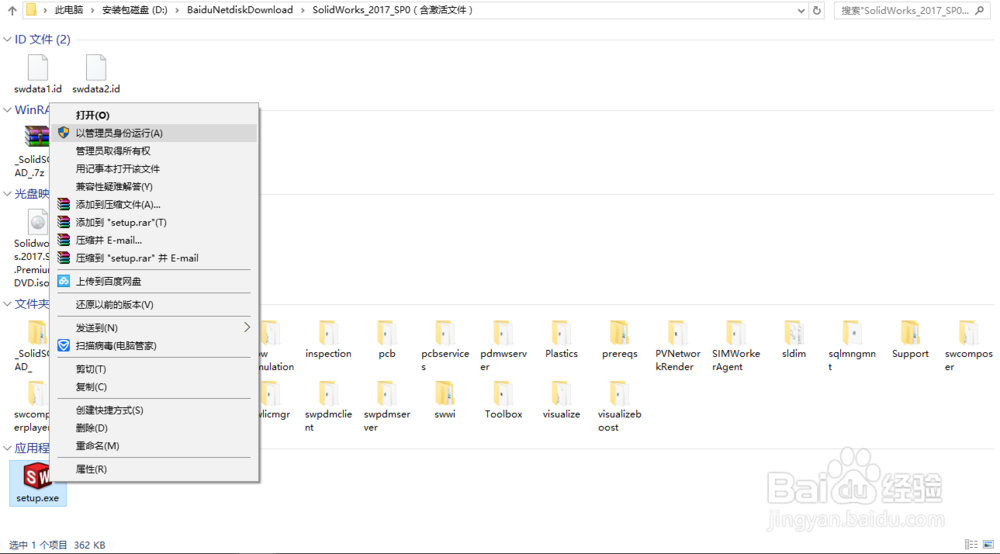Choose 还原以前的版本(V) menu entry
1000x554 pixels.
[x=154, y=305]
